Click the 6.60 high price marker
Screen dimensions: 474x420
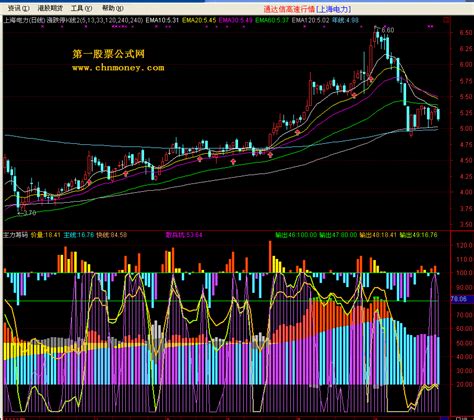point(388,30)
